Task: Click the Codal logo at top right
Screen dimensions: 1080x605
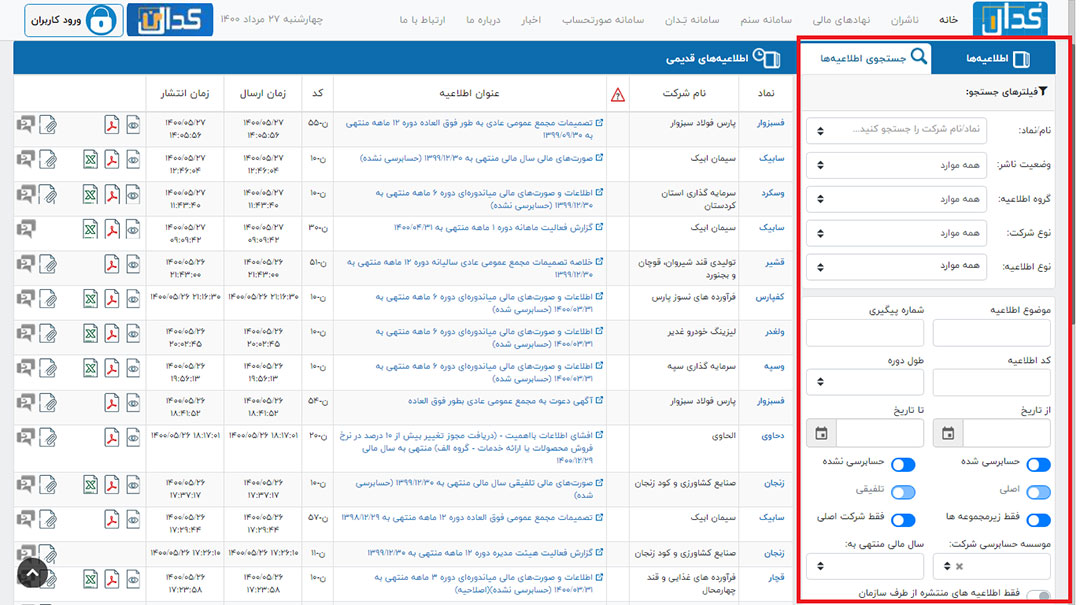Action: (x=1010, y=19)
